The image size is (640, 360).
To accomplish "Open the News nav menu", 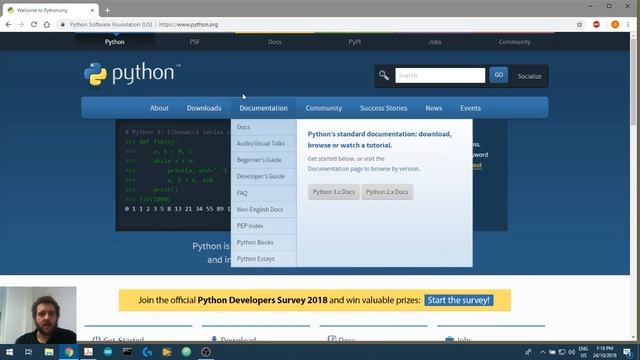I will pyautogui.click(x=434, y=108).
